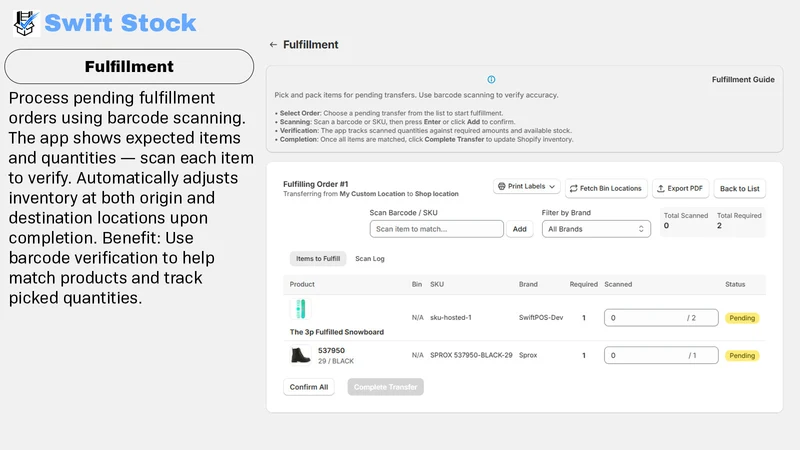Click the Status column header
The width and height of the screenshot is (800, 450).
tap(735, 284)
